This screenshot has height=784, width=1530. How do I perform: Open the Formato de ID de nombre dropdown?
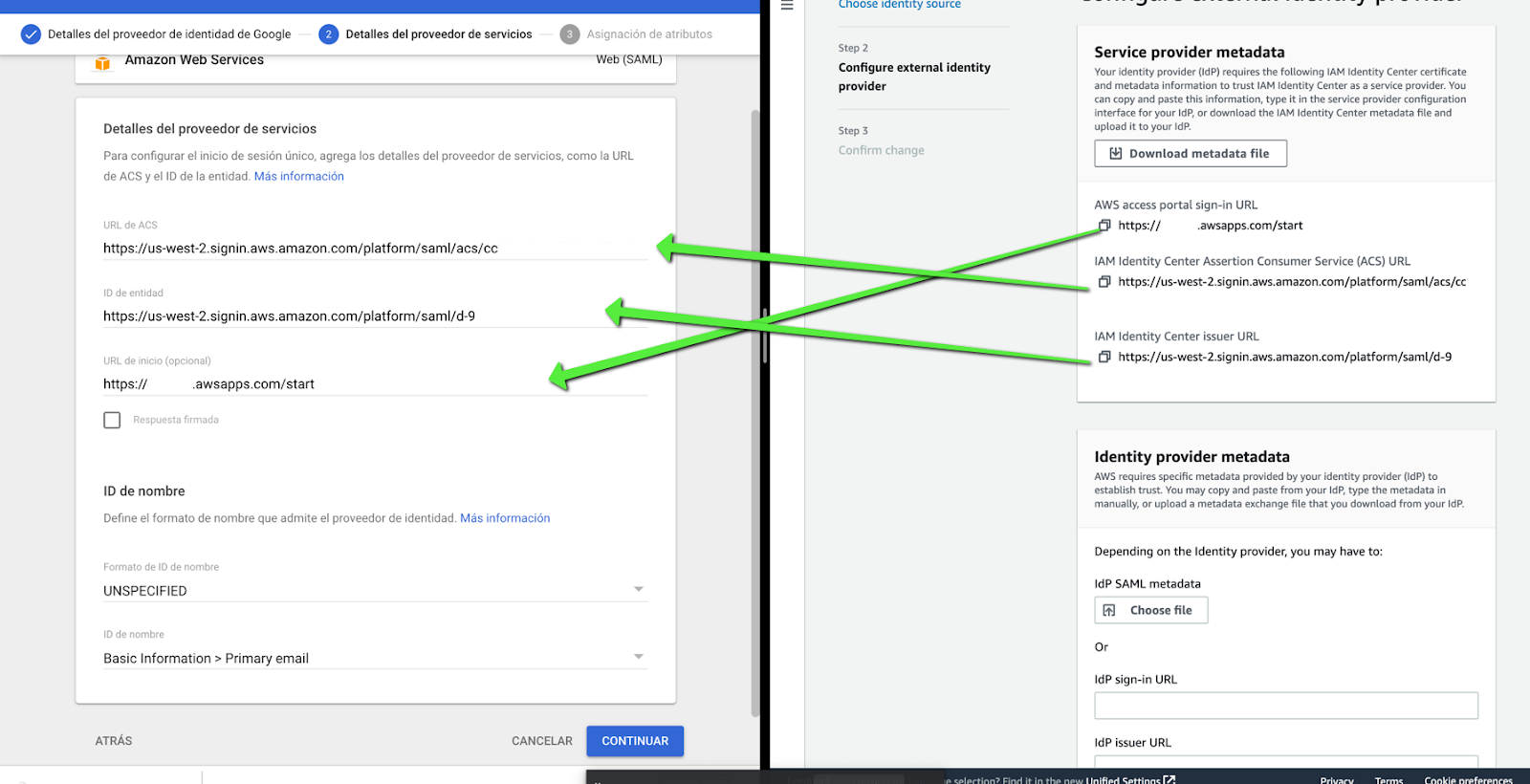coord(375,591)
